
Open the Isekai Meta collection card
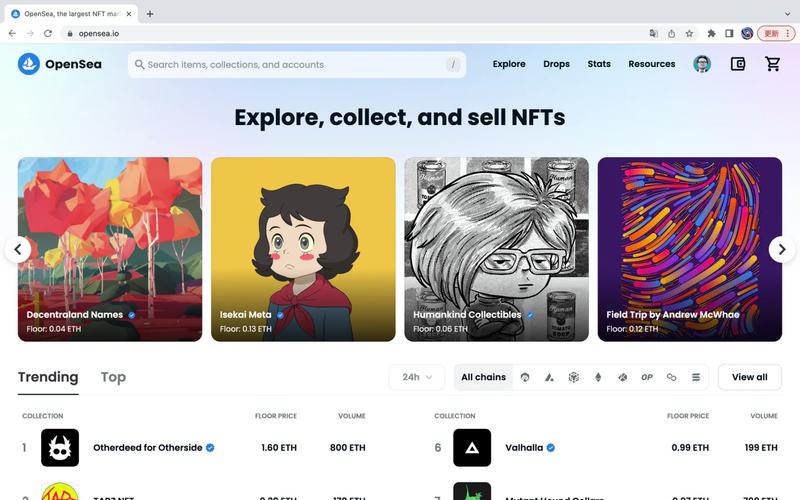(303, 249)
